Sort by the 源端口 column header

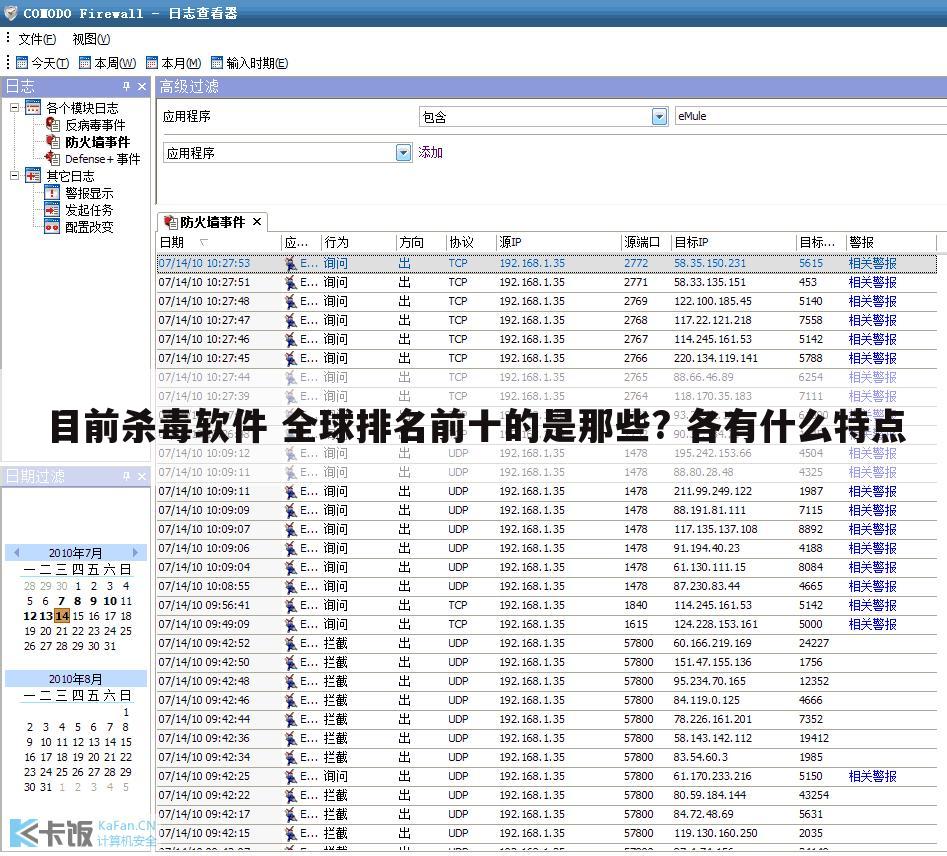pos(646,242)
